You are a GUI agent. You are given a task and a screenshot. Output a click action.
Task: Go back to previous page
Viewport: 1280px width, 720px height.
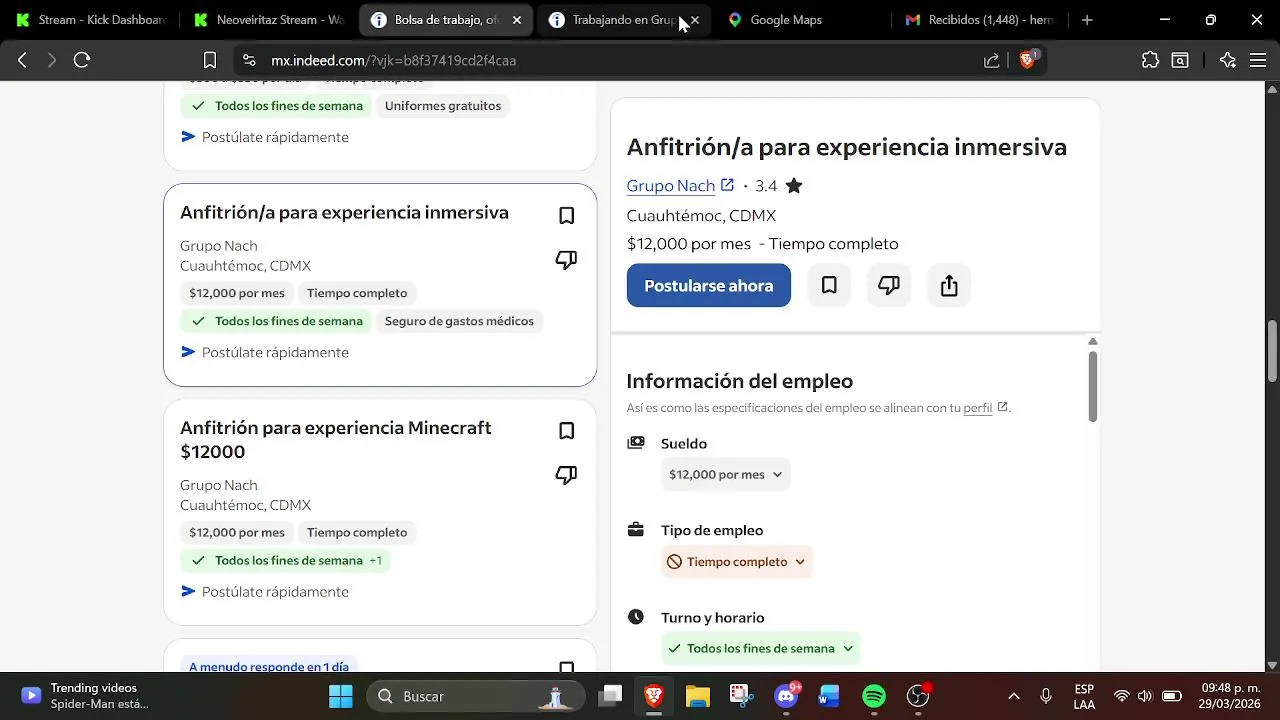pos(22,60)
